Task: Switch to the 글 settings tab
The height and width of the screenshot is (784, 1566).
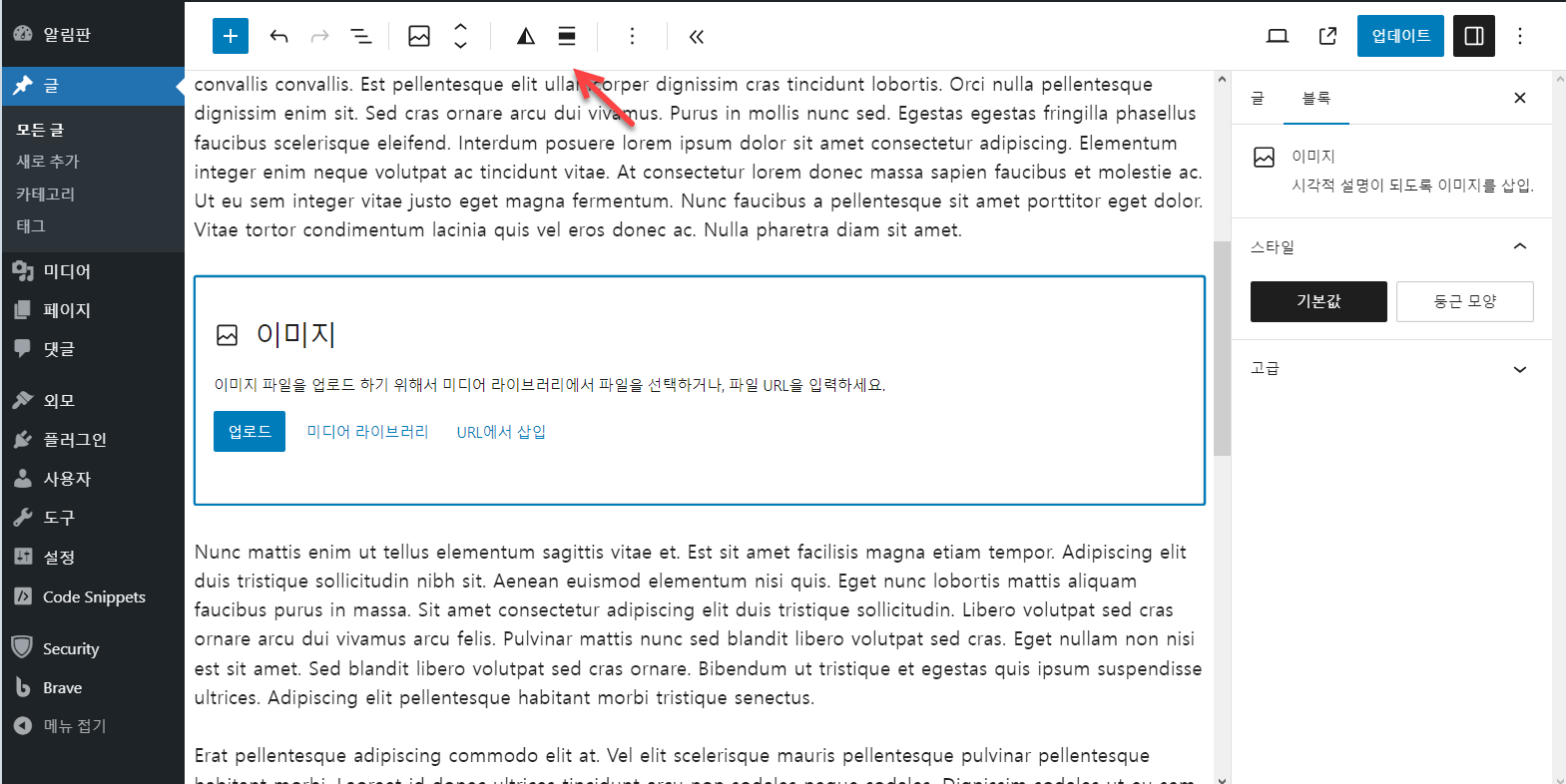Action: 1258,98
